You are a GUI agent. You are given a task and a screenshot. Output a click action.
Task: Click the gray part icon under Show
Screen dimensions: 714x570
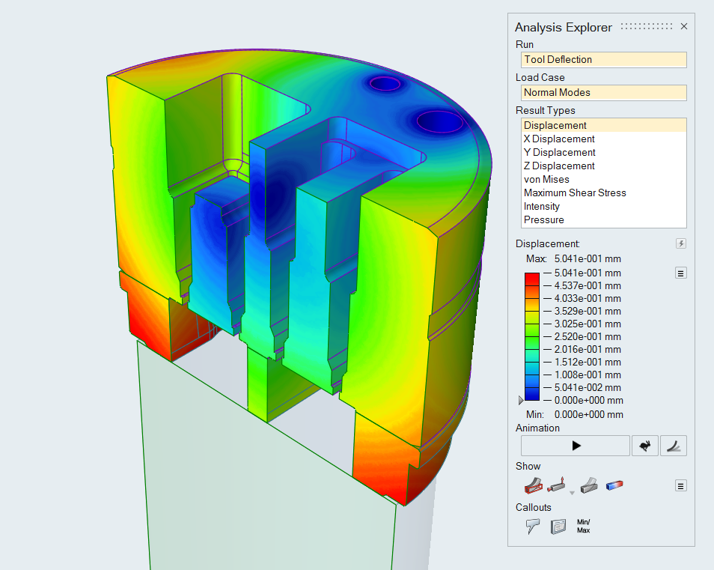tap(589, 485)
